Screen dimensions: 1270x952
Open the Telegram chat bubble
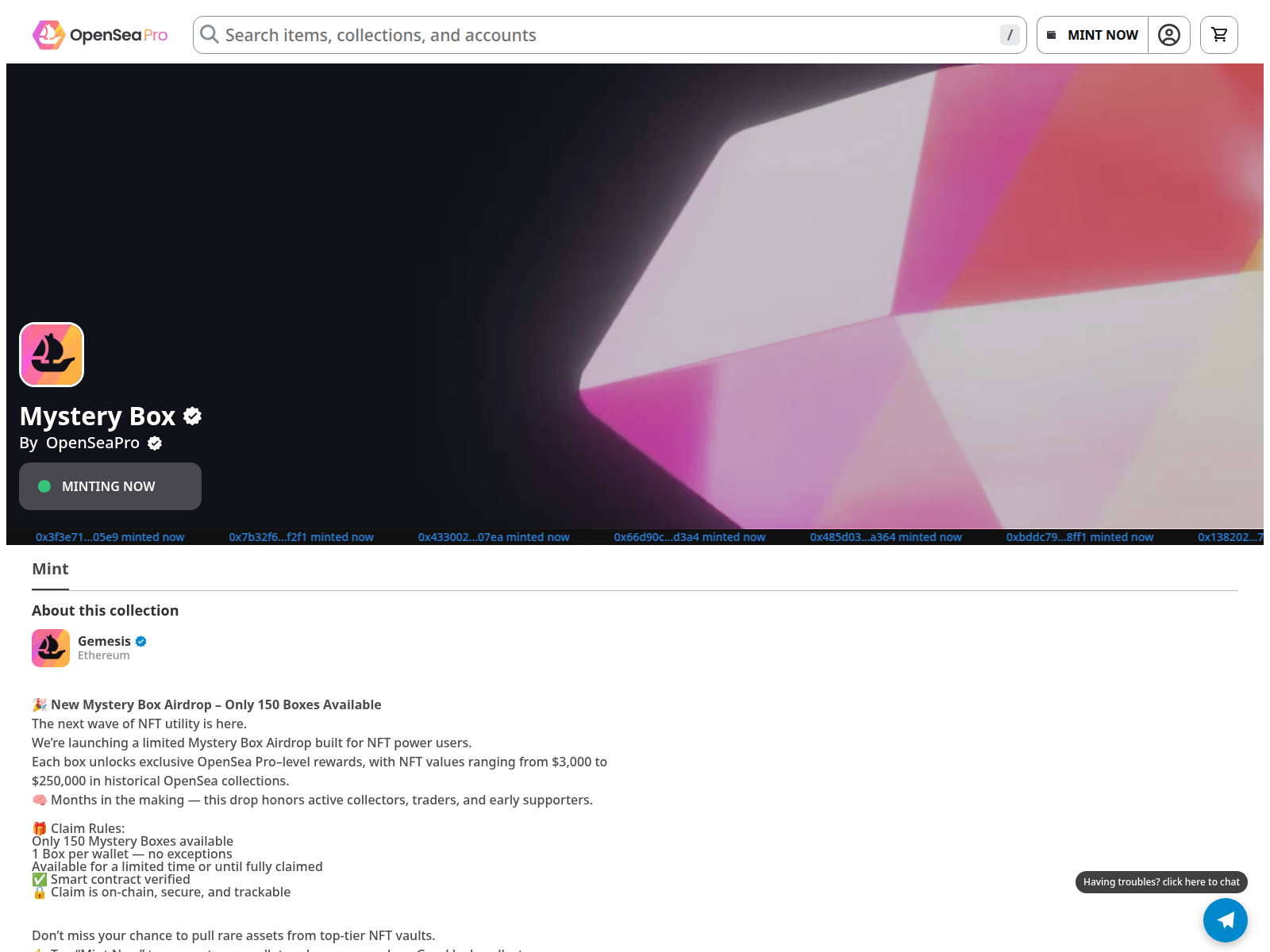point(1226,920)
